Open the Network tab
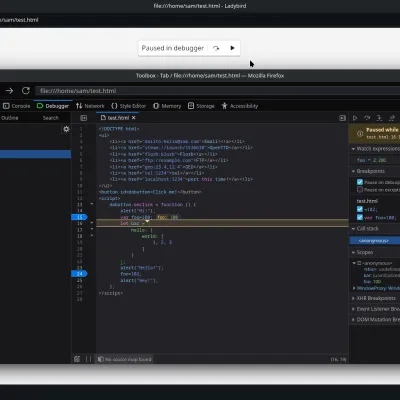Viewport: 400px width, 400px height. [x=90, y=106]
